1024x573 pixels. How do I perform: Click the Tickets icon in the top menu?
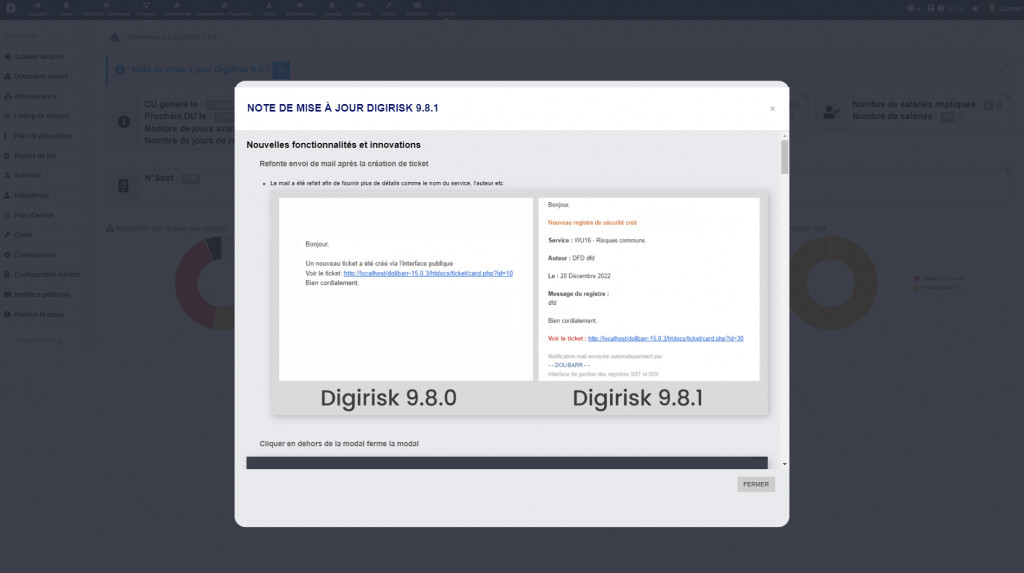pos(360,6)
